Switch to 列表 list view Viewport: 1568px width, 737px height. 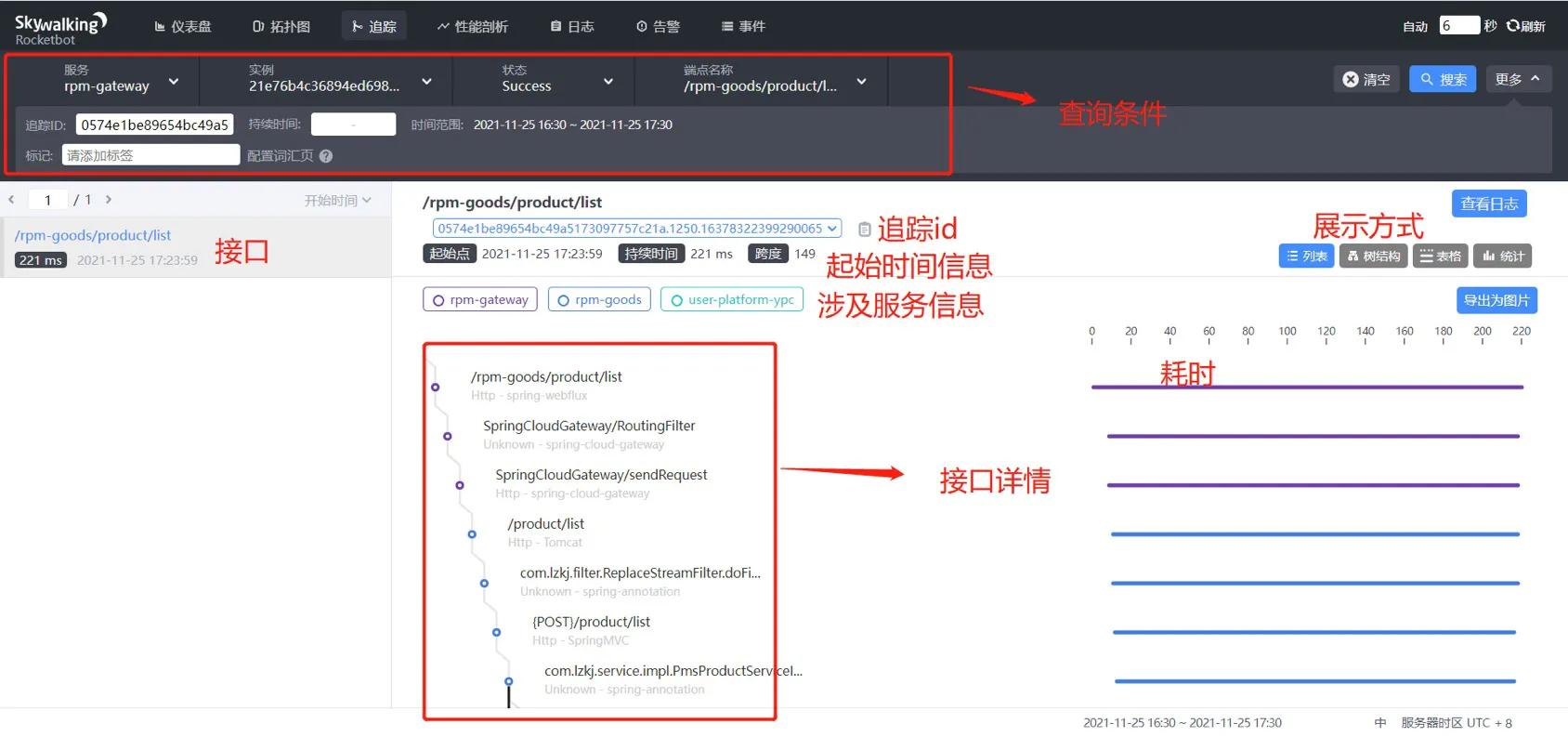point(1306,256)
